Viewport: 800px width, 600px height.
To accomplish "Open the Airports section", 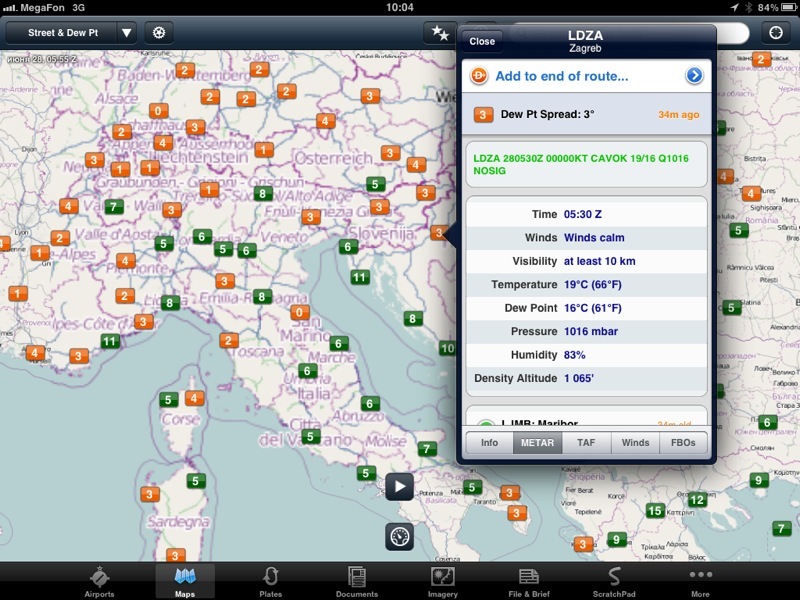I will pyautogui.click(x=99, y=581).
